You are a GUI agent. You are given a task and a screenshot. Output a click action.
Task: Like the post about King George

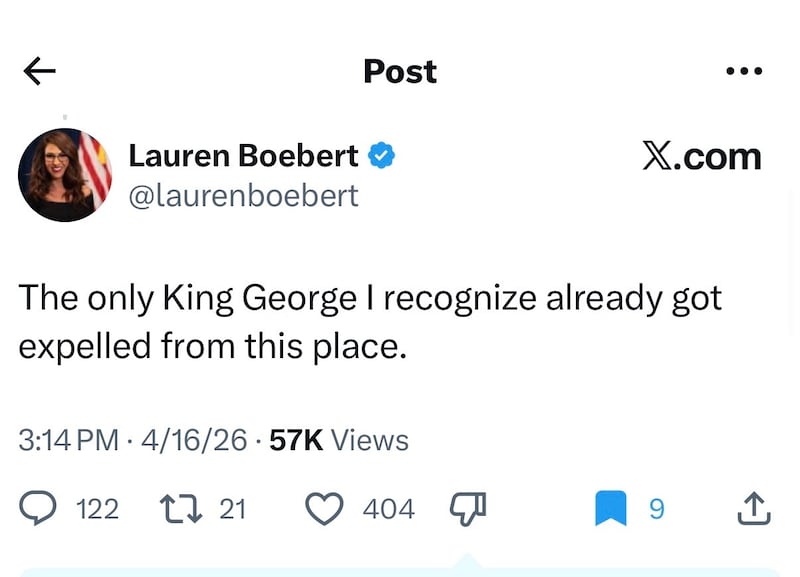(x=325, y=508)
